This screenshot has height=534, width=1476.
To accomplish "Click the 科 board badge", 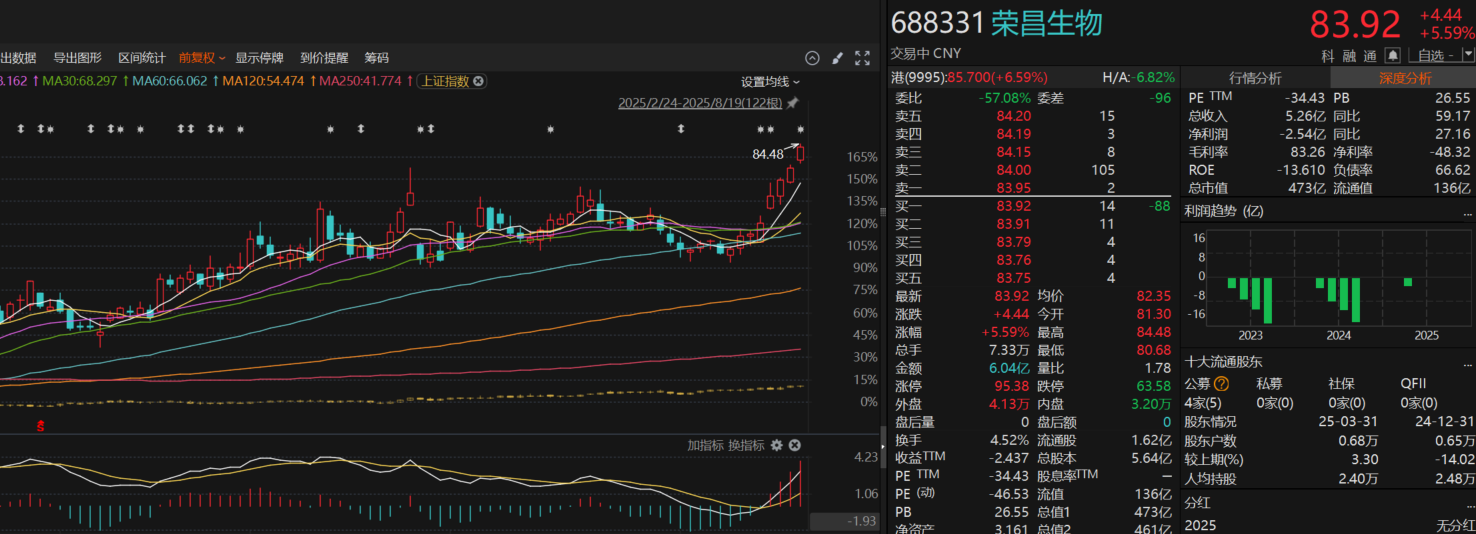I will click(x=1328, y=55).
